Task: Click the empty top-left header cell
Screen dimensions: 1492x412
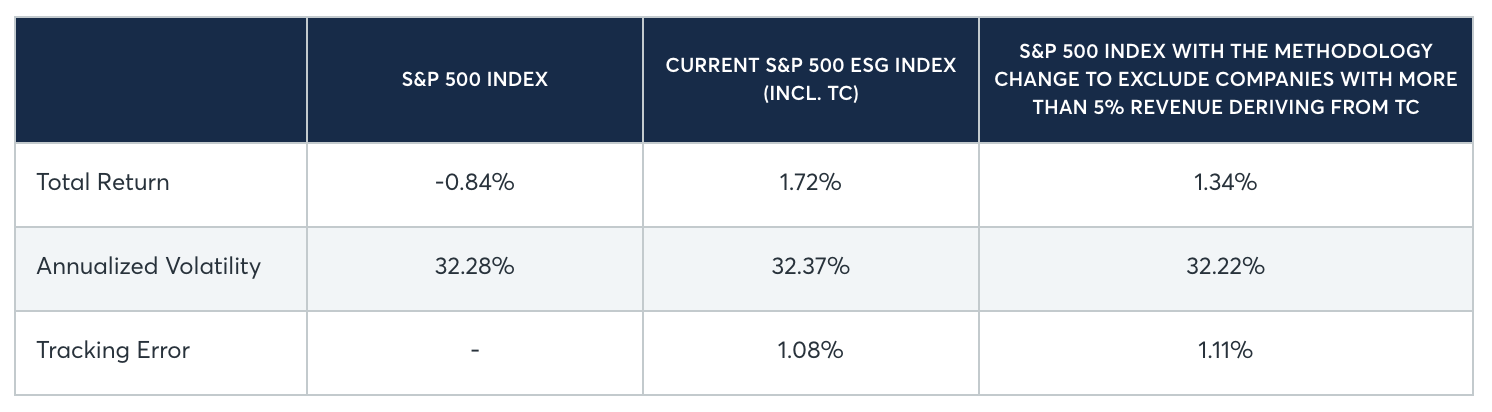Action: (161, 80)
